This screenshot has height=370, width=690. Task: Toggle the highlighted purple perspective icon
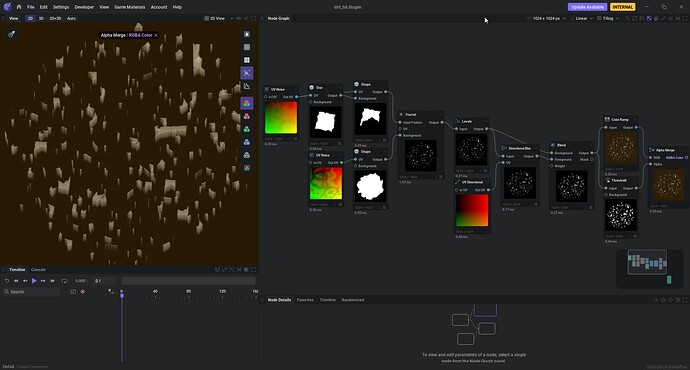coord(247,73)
